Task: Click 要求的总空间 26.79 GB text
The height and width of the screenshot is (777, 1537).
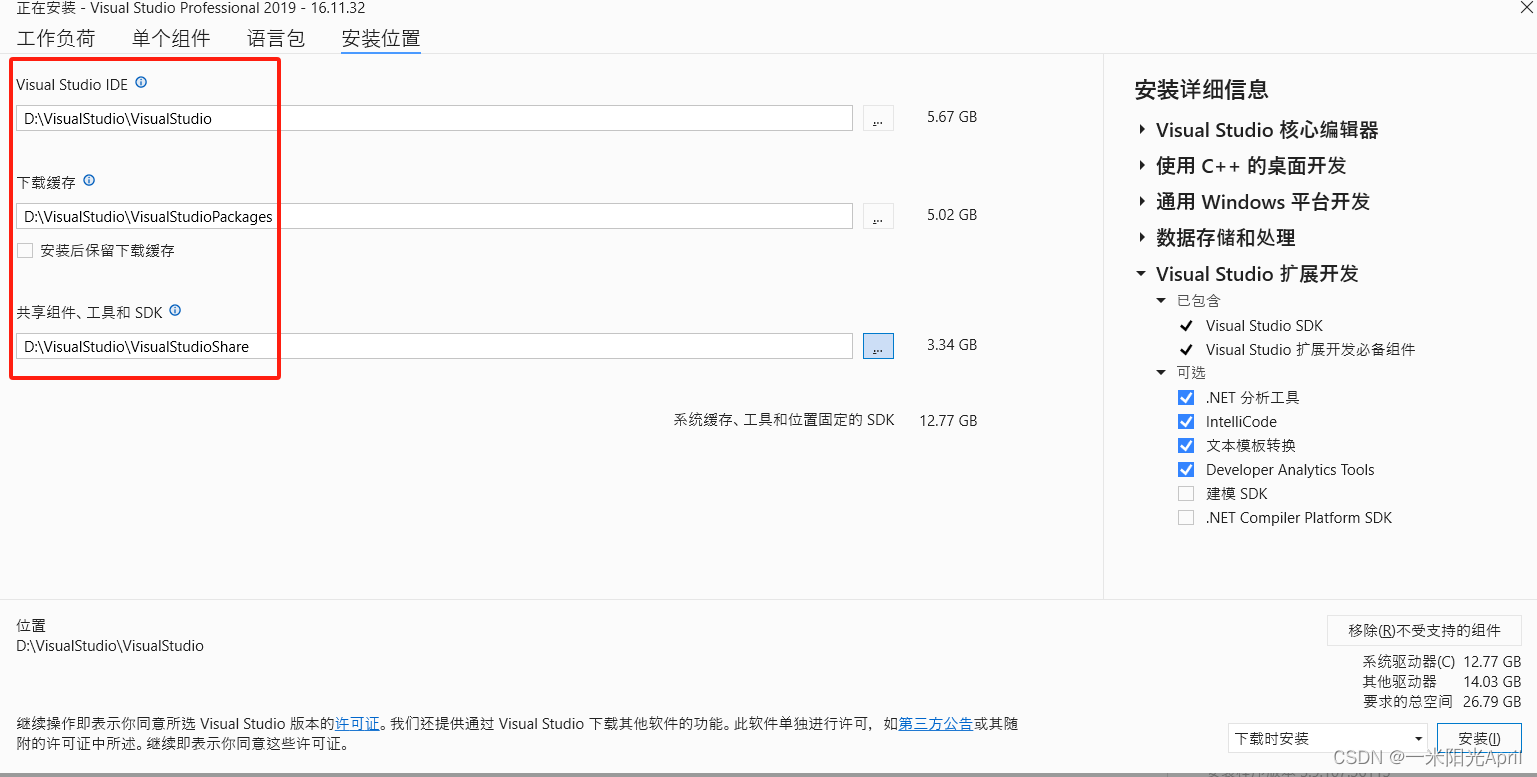Action: [1442, 701]
